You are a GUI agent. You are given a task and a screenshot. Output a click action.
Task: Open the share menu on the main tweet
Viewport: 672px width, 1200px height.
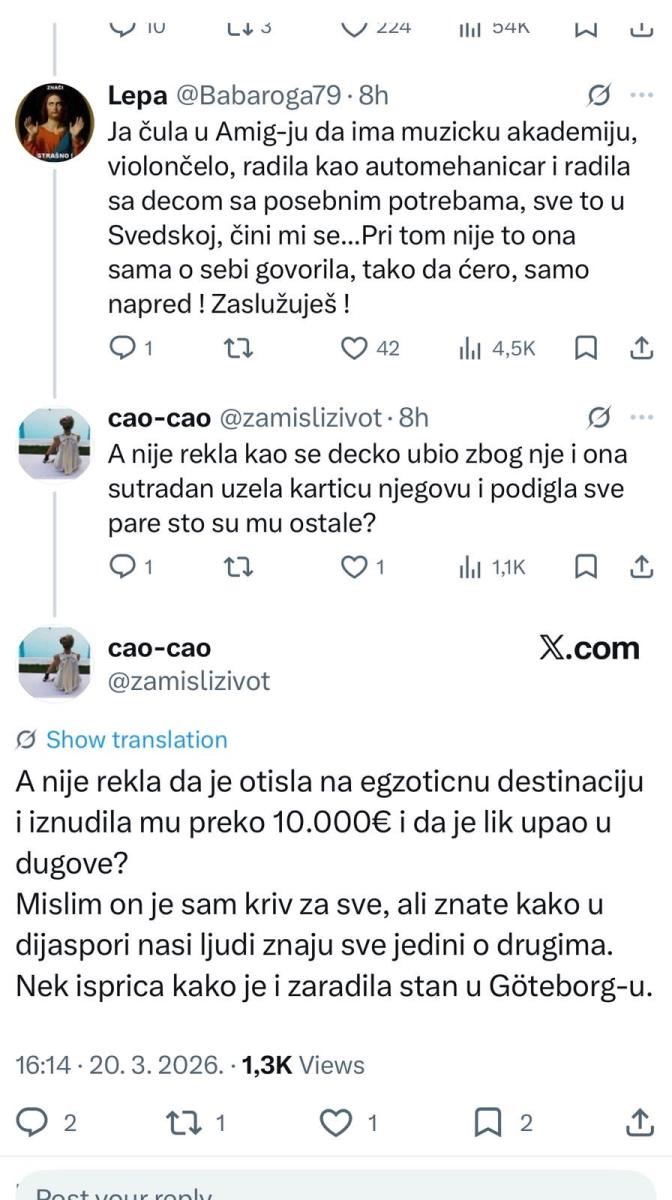click(638, 1123)
